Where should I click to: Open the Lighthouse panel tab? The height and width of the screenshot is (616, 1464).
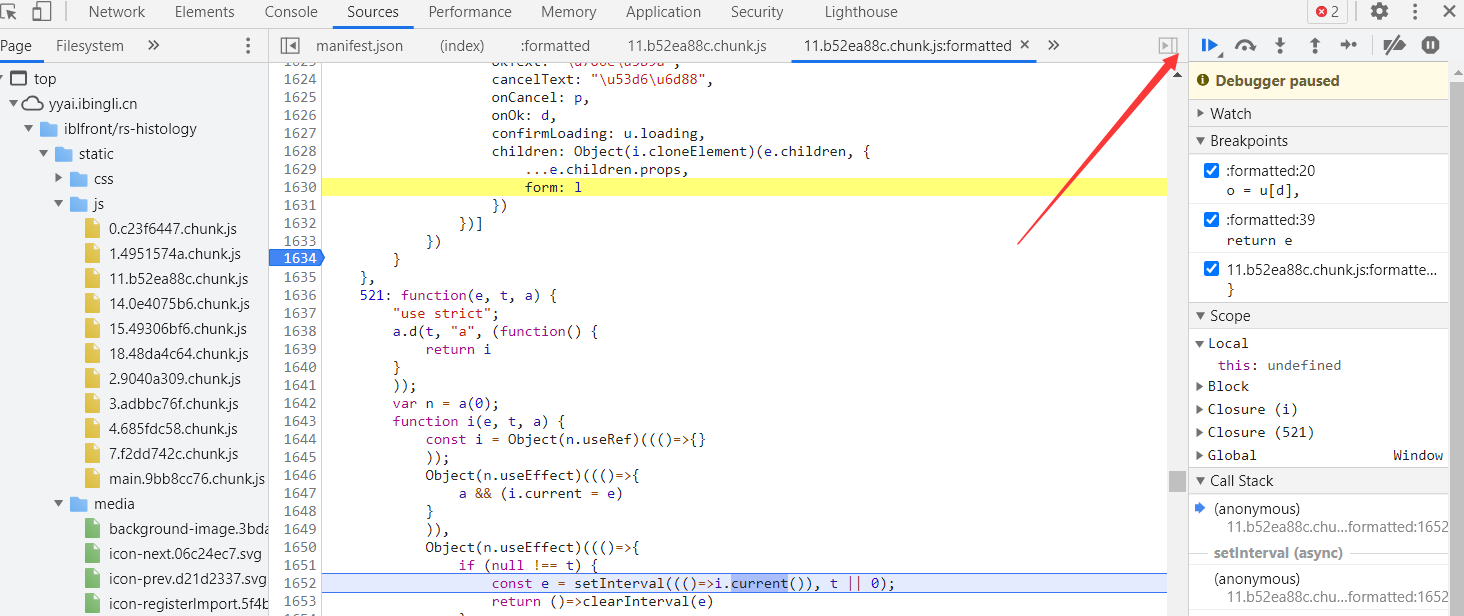point(861,12)
